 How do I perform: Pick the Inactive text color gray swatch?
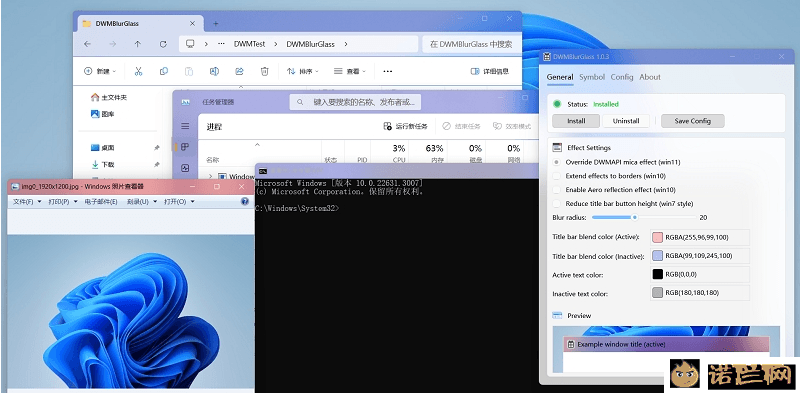658,293
